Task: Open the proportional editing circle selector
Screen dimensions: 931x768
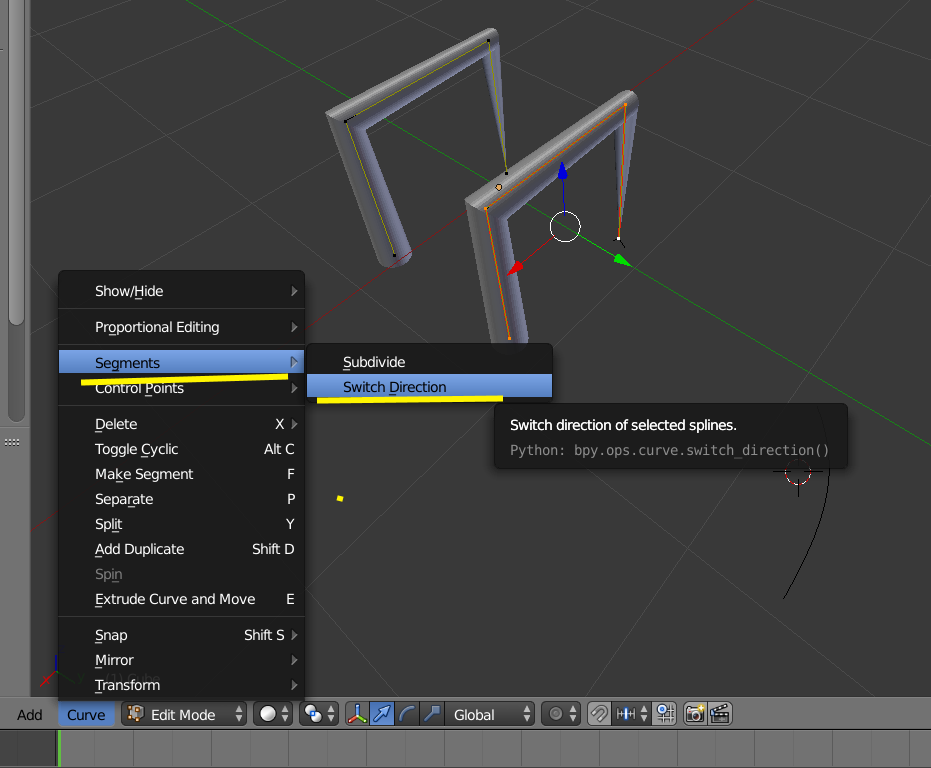Action: [561, 714]
